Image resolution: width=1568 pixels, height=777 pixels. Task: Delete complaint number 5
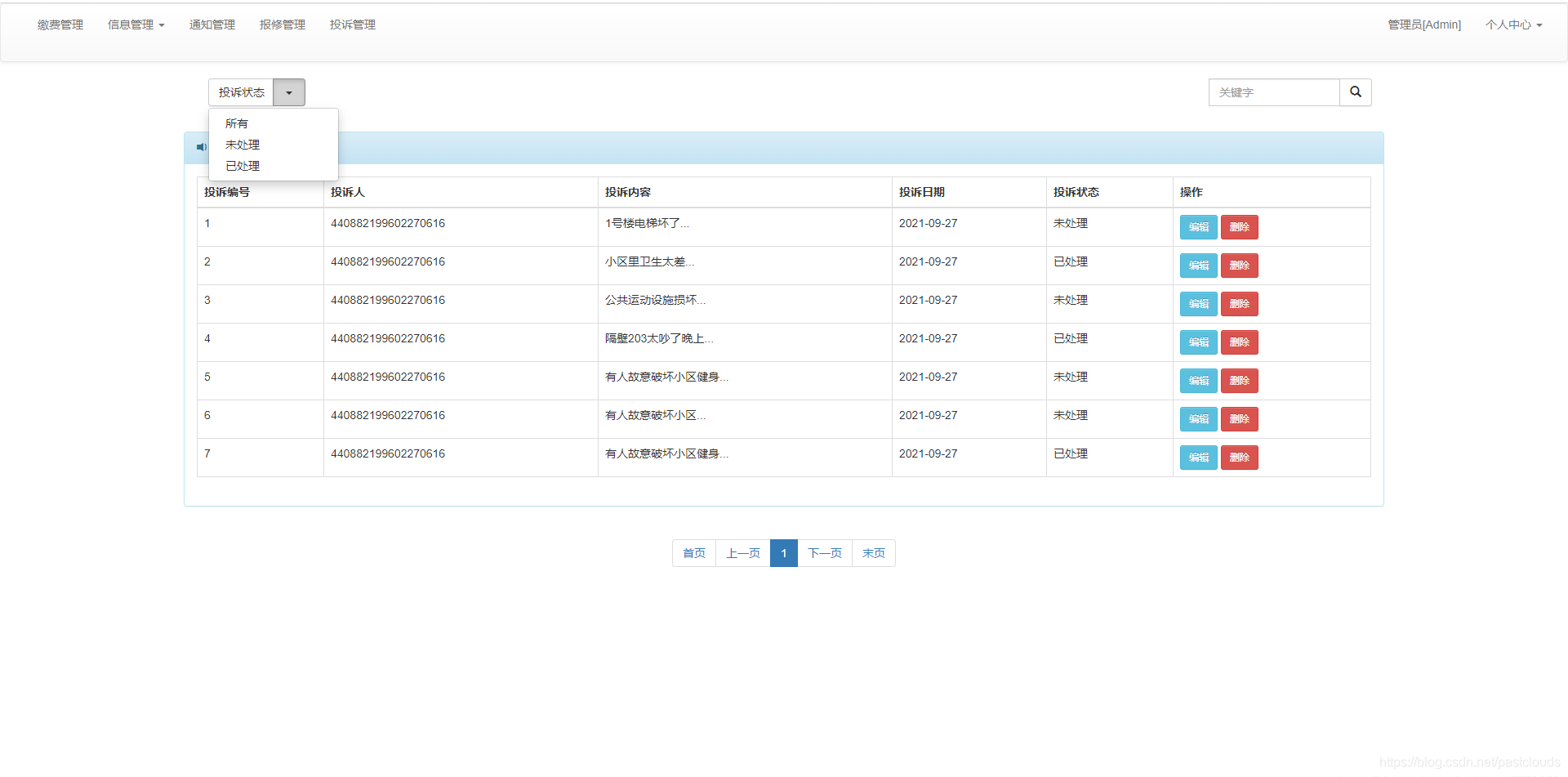point(1239,381)
